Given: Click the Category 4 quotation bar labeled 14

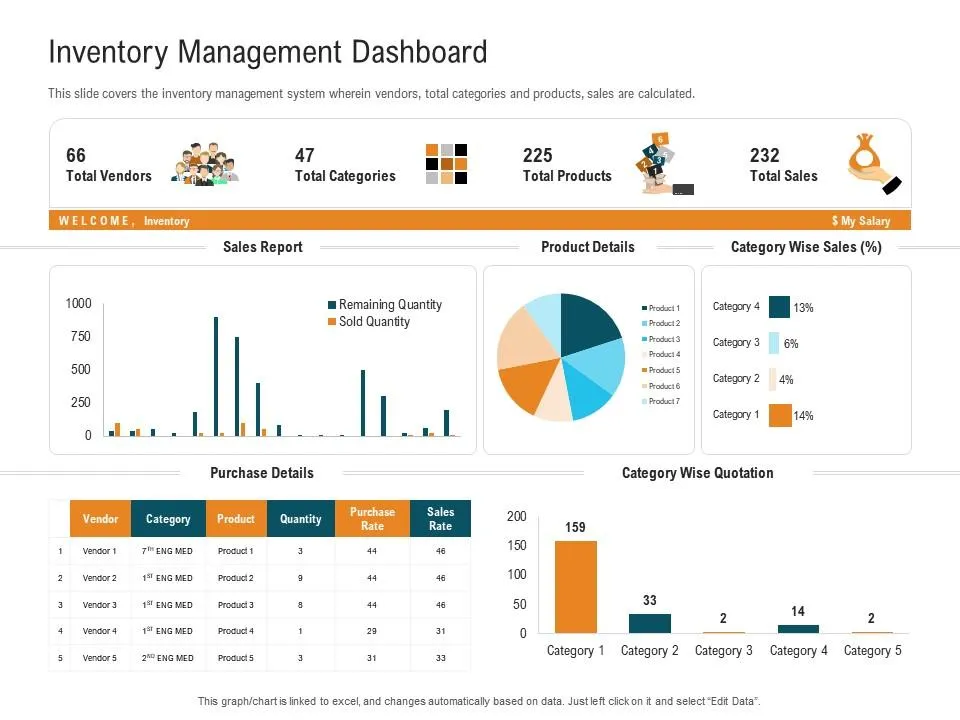Looking at the screenshot, I should click(x=798, y=629).
